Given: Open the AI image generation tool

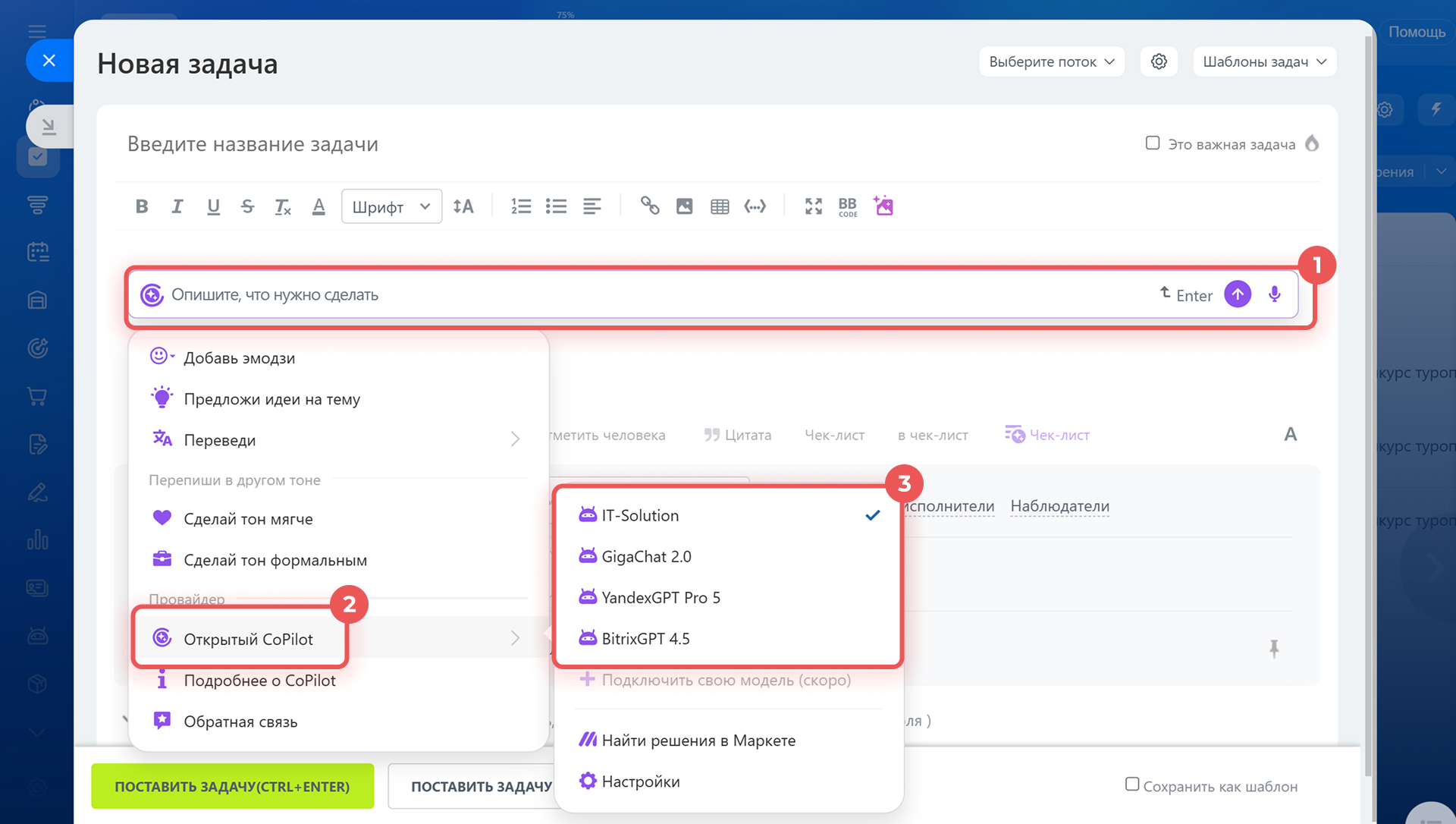Looking at the screenshot, I should (883, 206).
